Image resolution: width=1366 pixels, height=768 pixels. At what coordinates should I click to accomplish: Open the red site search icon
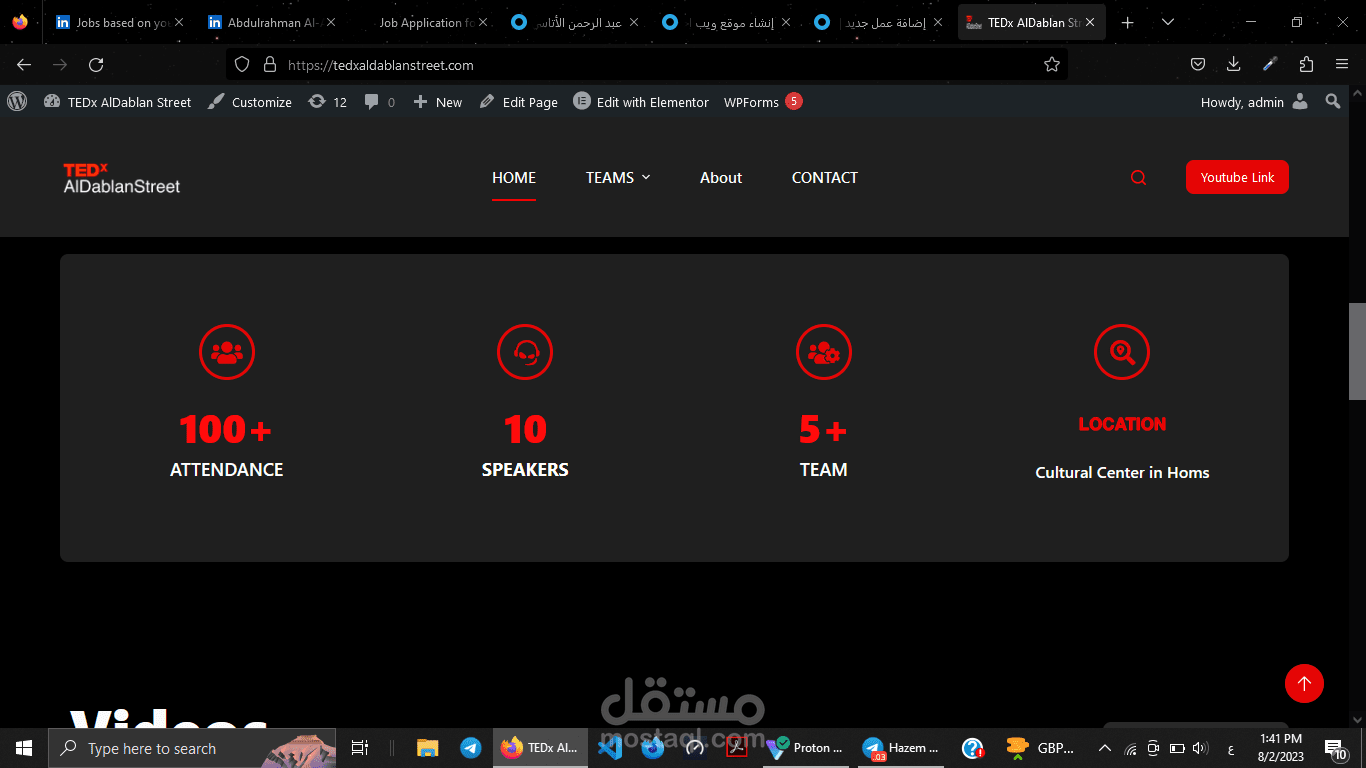pyautogui.click(x=1138, y=178)
